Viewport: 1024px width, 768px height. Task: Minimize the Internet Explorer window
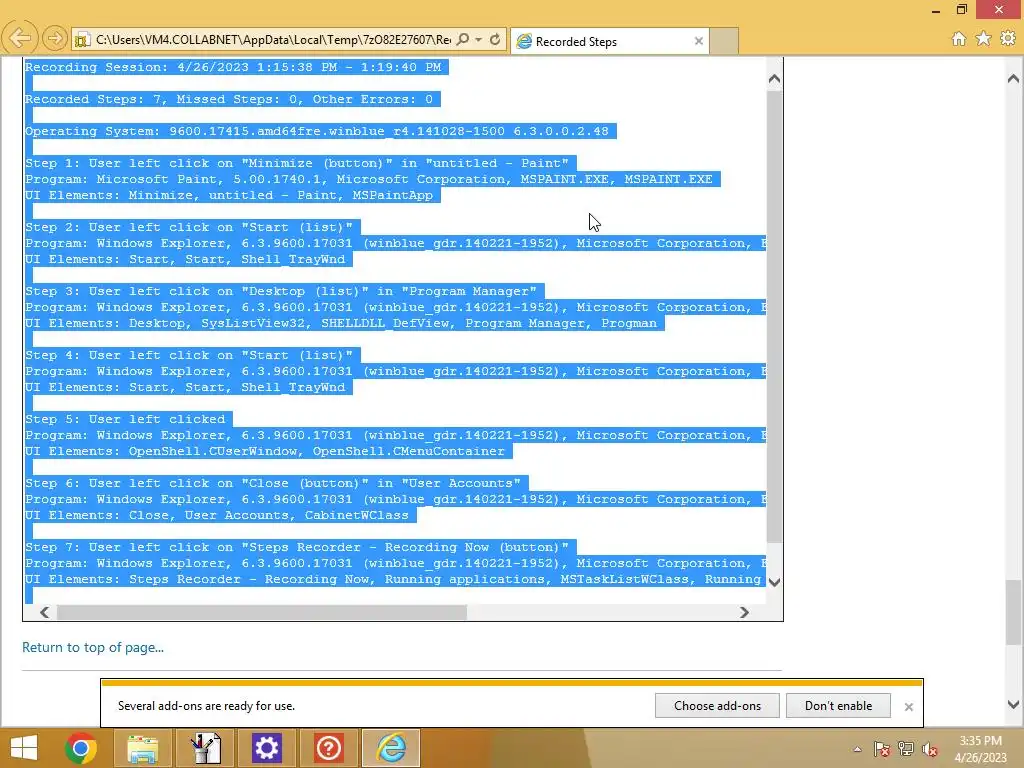tap(936, 10)
